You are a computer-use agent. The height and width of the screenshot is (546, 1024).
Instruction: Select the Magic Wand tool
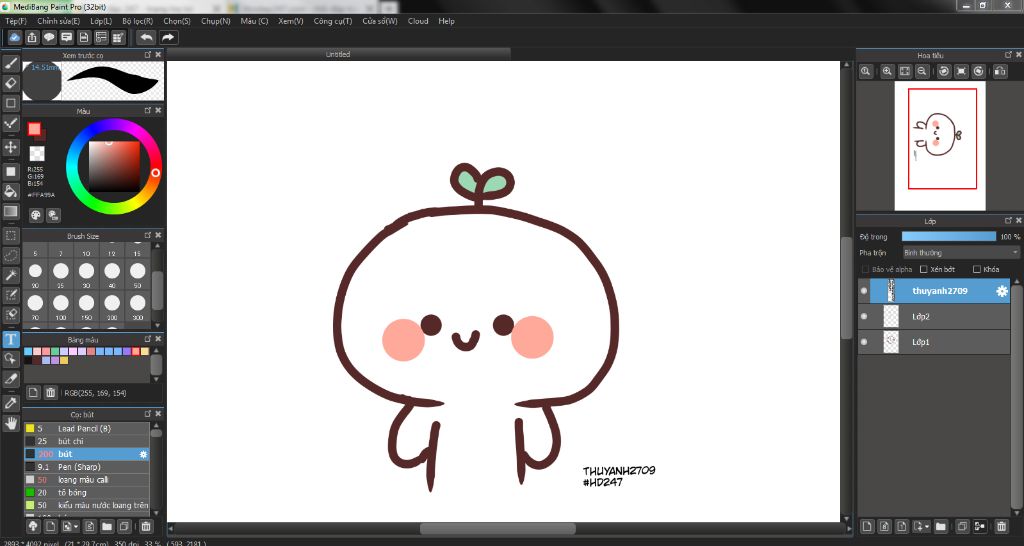pyautogui.click(x=10, y=275)
